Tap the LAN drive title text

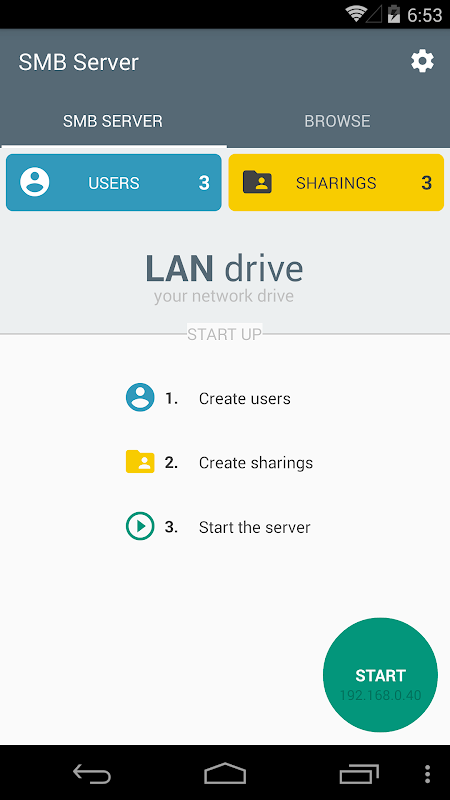point(224,268)
